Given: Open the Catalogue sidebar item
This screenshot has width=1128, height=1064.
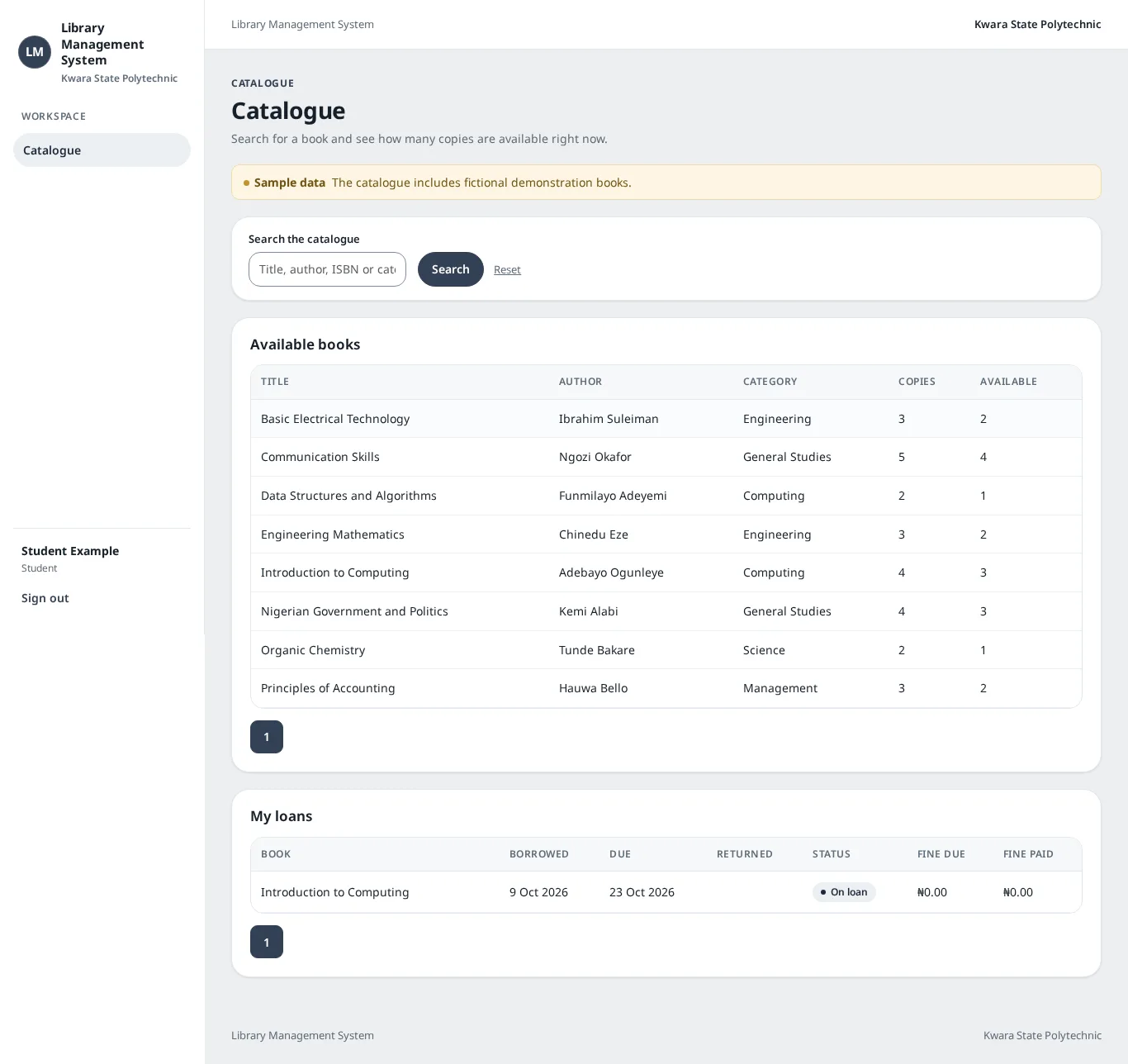Looking at the screenshot, I should coord(102,150).
